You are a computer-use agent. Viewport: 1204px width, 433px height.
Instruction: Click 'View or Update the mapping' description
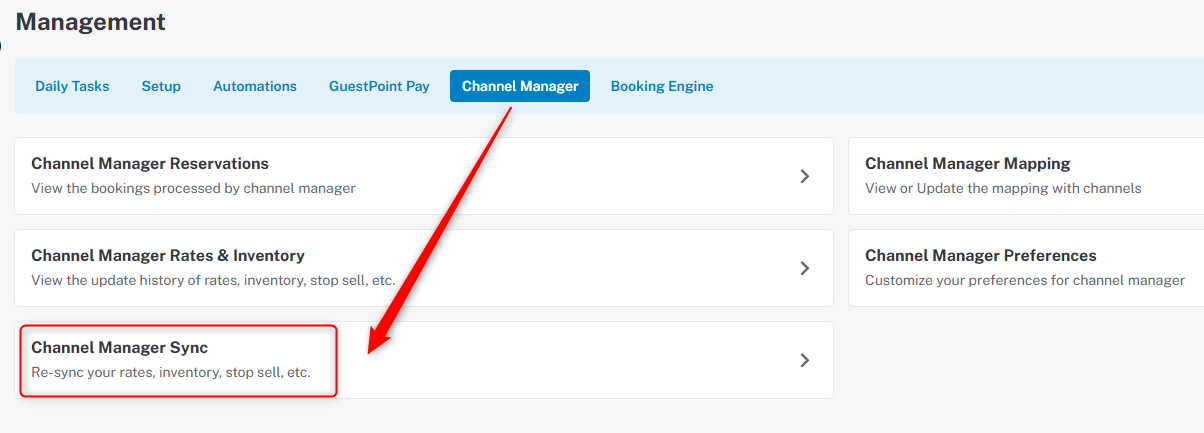point(1003,188)
